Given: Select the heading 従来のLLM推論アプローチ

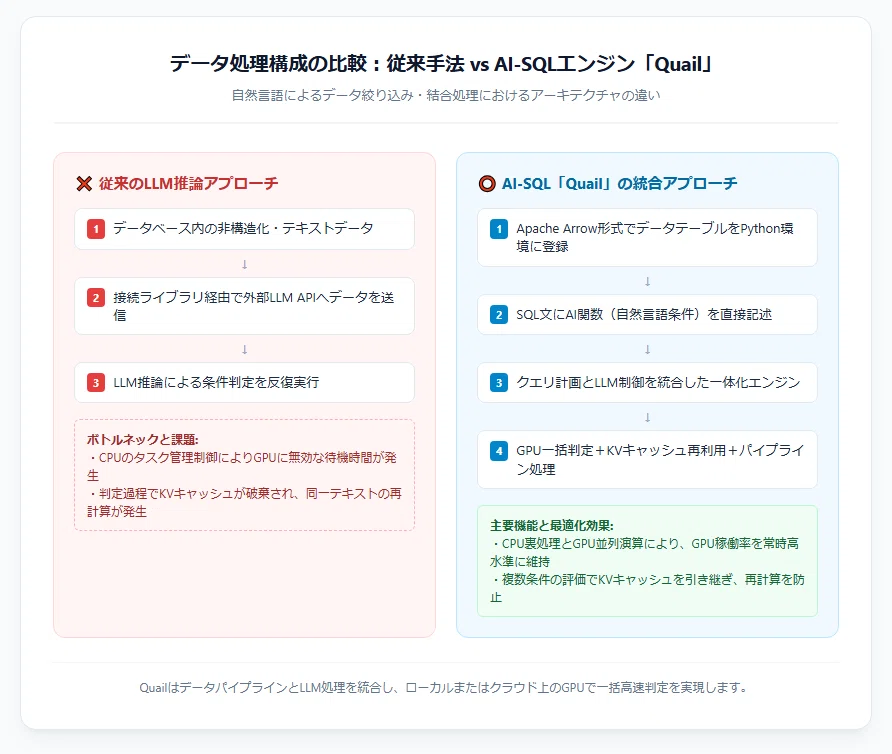Looking at the screenshot, I should click(188, 183).
